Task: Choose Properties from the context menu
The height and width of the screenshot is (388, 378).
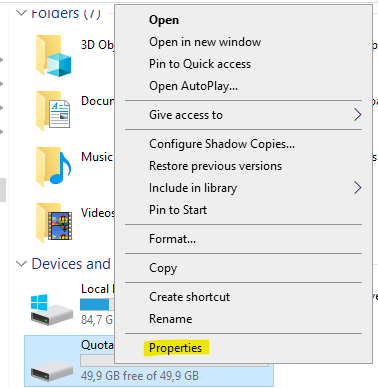Action: tap(175, 348)
